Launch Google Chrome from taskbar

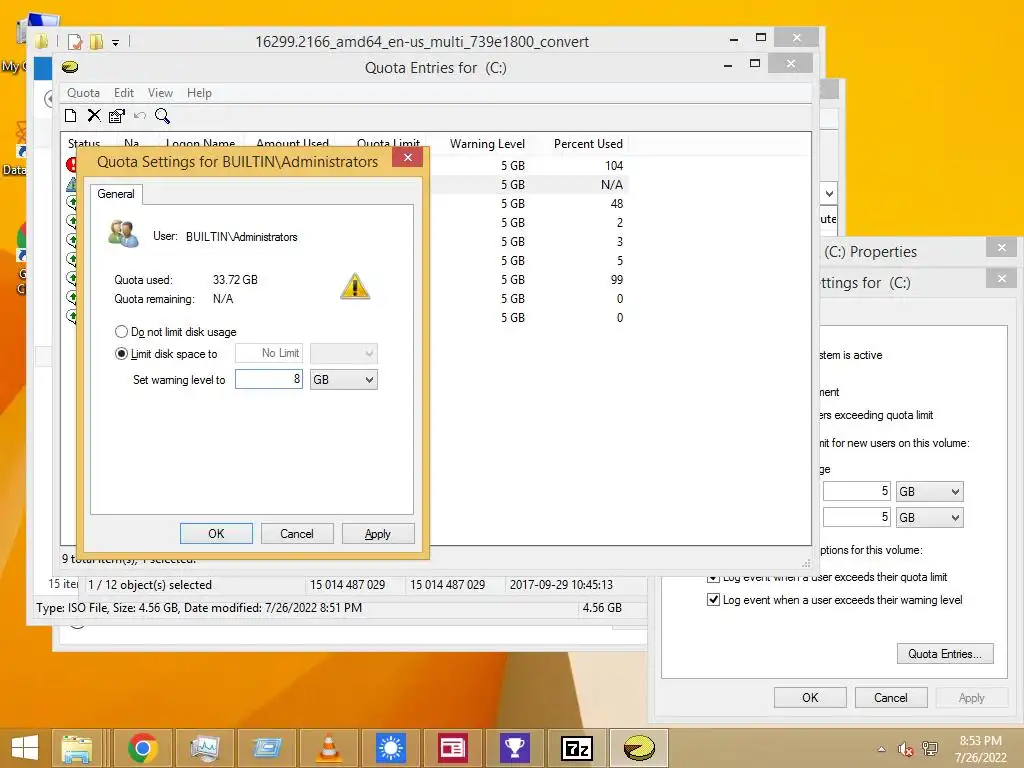pyautogui.click(x=142, y=748)
